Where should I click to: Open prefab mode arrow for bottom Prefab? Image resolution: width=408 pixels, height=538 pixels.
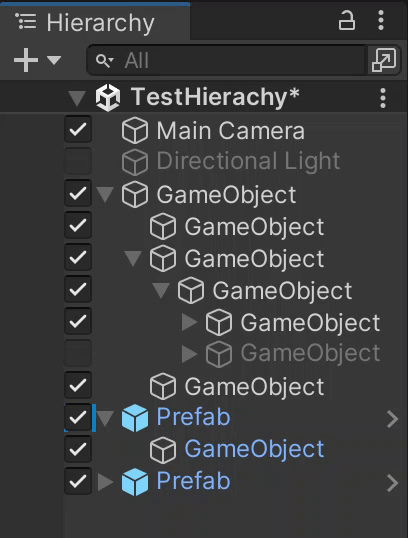click(392, 483)
